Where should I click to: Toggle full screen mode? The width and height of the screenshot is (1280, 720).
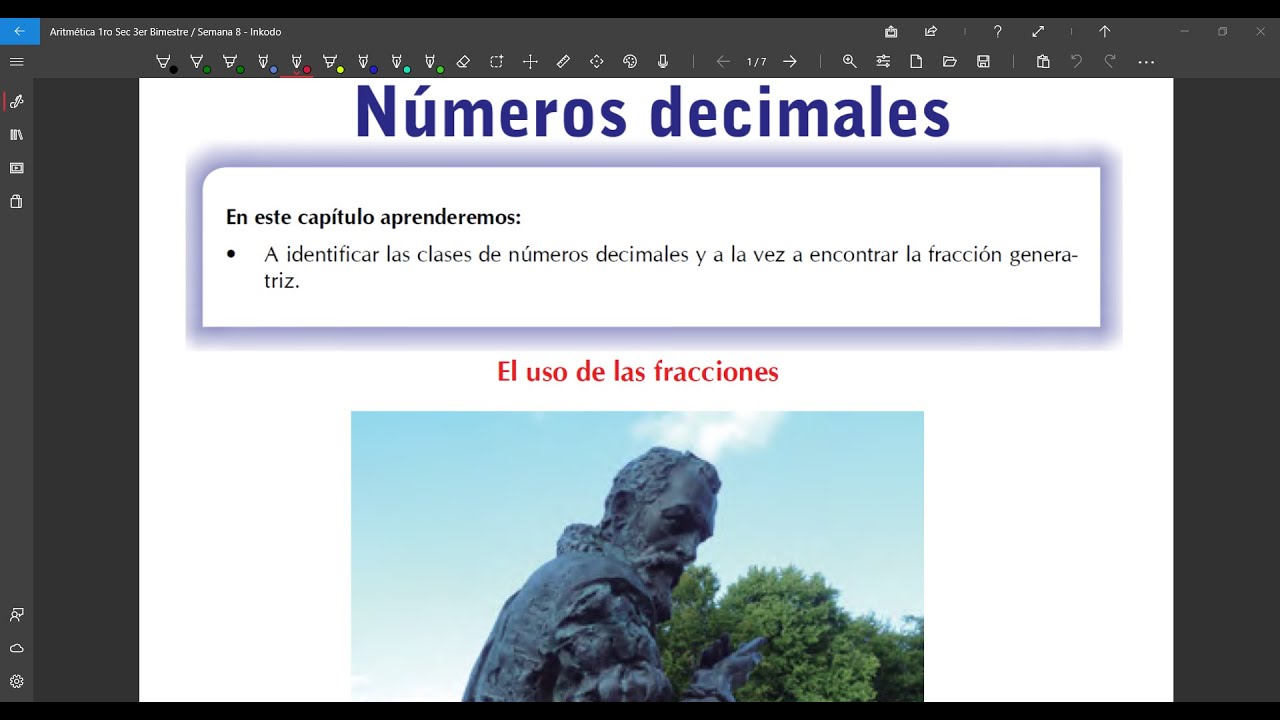pyautogui.click(x=1038, y=31)
